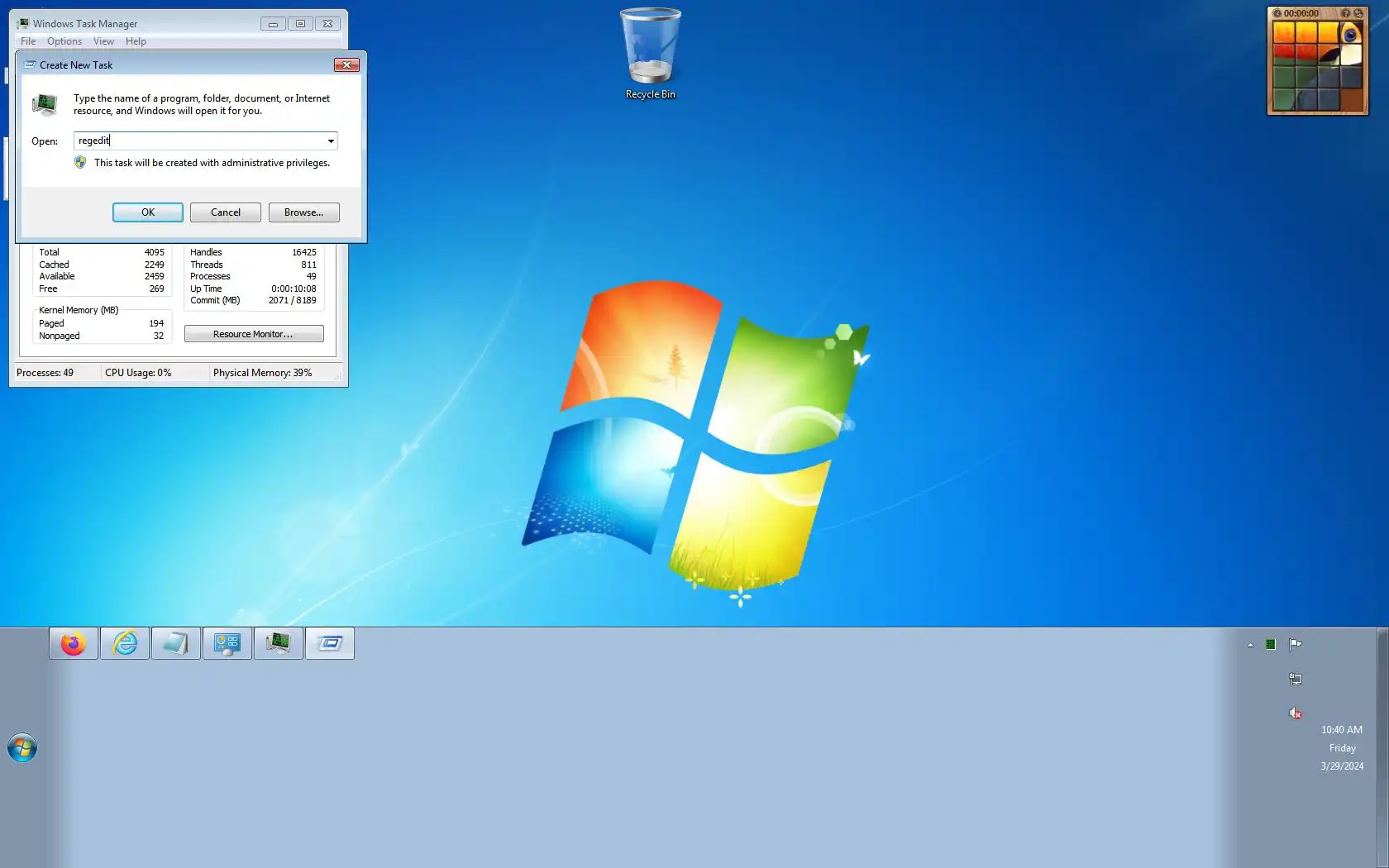Click the run-program icon in the dialog
Screen dimensions: 1389x868
tap(45, 104)
